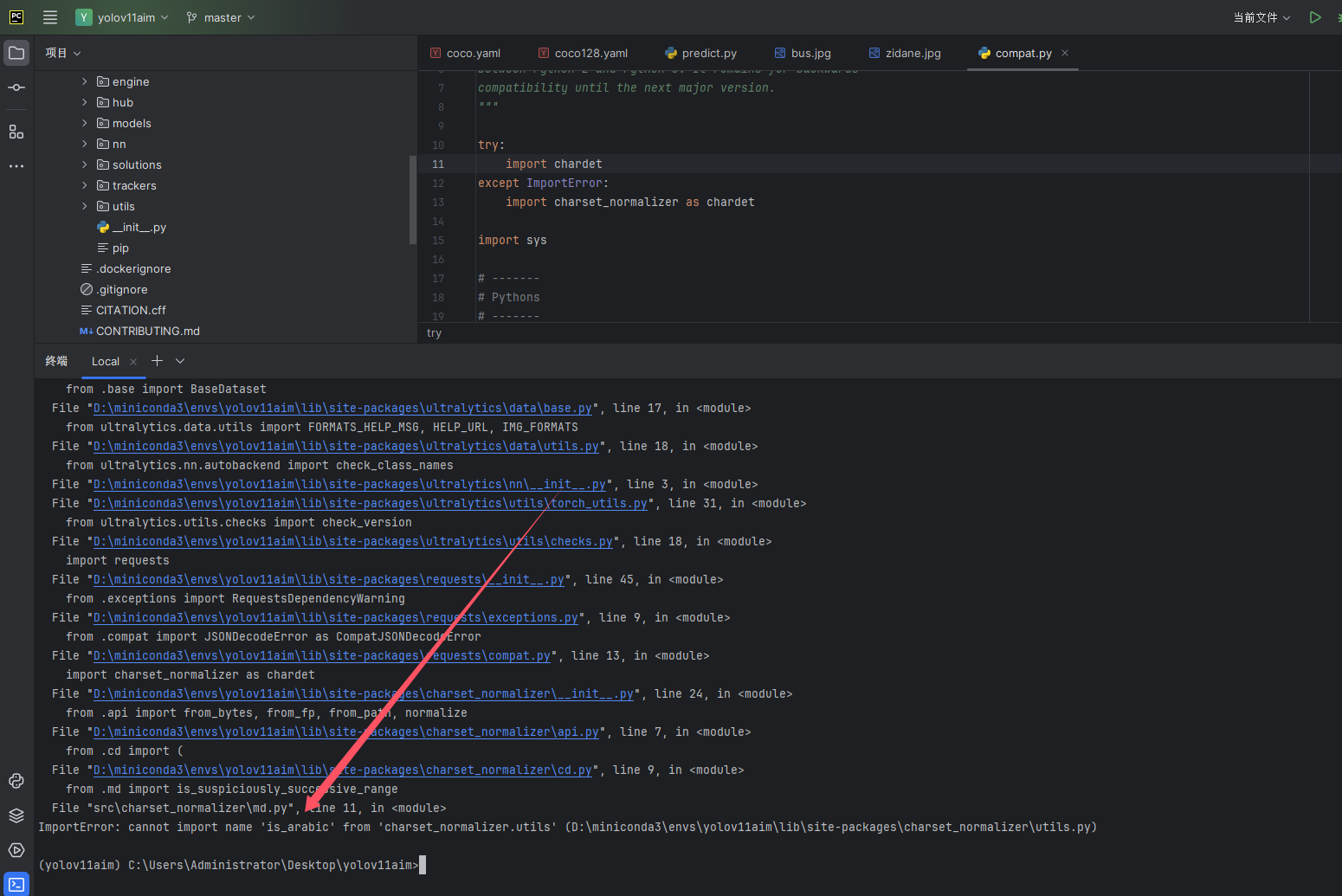Open the master branch popup
Screen dimensions: 1342x896
click(x=220, y=17)
